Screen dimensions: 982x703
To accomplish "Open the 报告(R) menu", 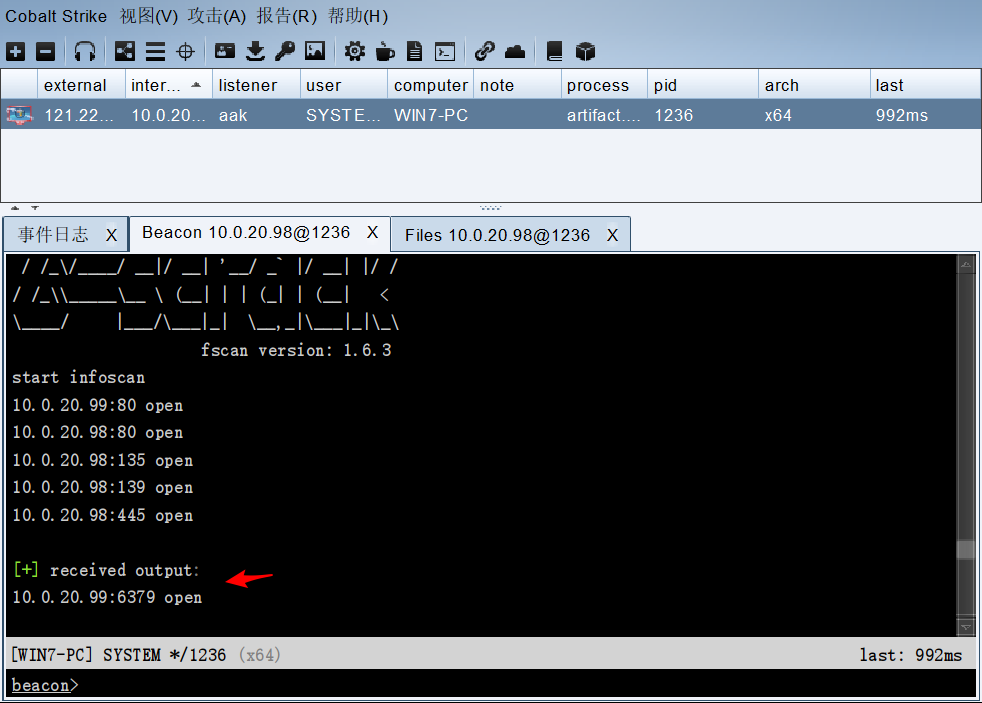I will 287,16.
